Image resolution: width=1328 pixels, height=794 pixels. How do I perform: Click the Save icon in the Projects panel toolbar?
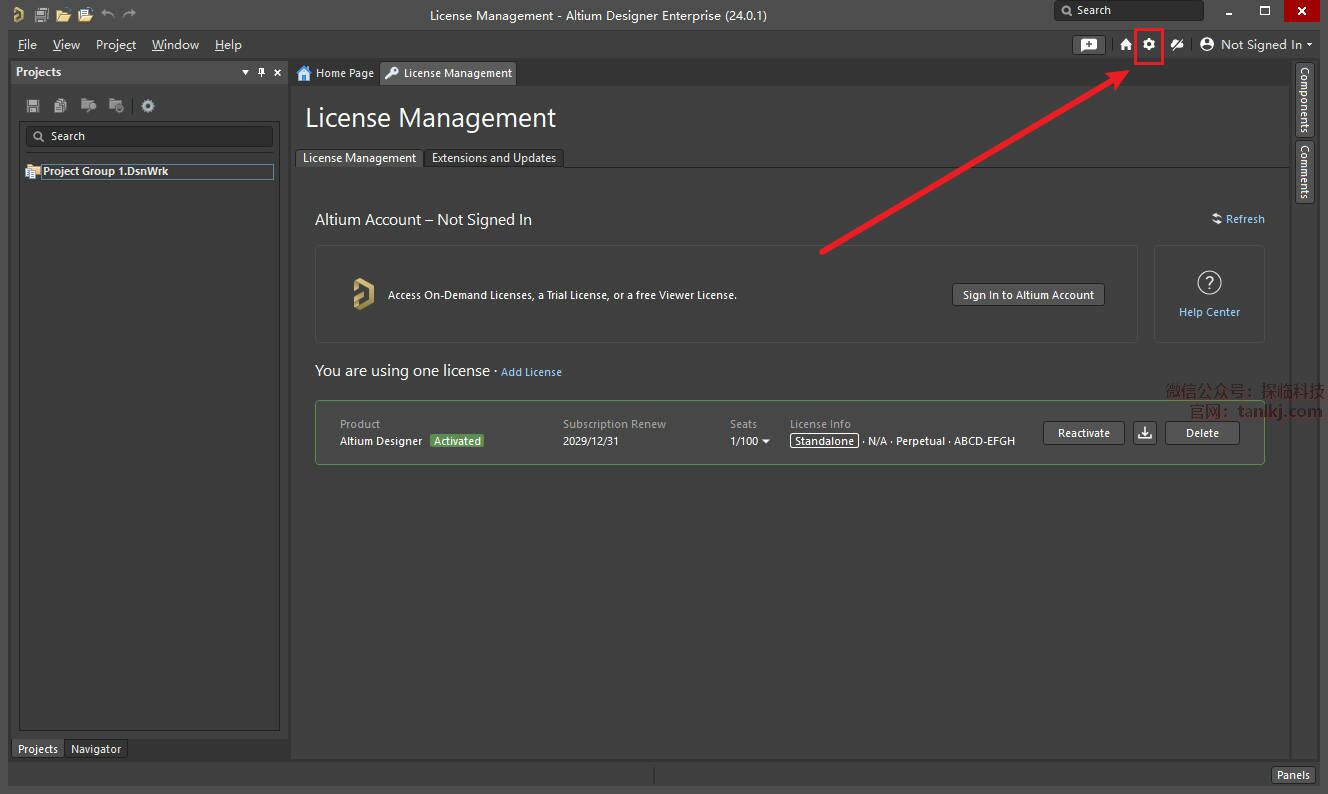click(33, 106)
